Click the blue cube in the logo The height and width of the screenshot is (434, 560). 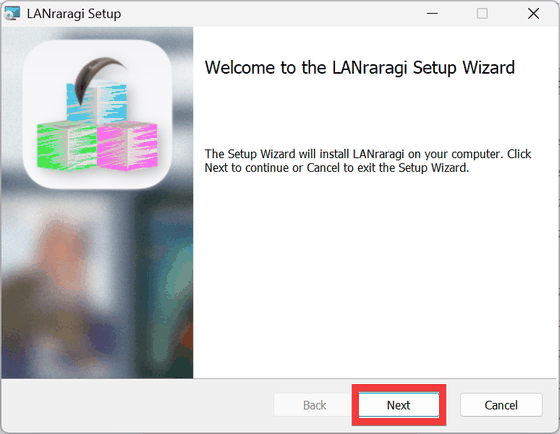click(96, 101)
